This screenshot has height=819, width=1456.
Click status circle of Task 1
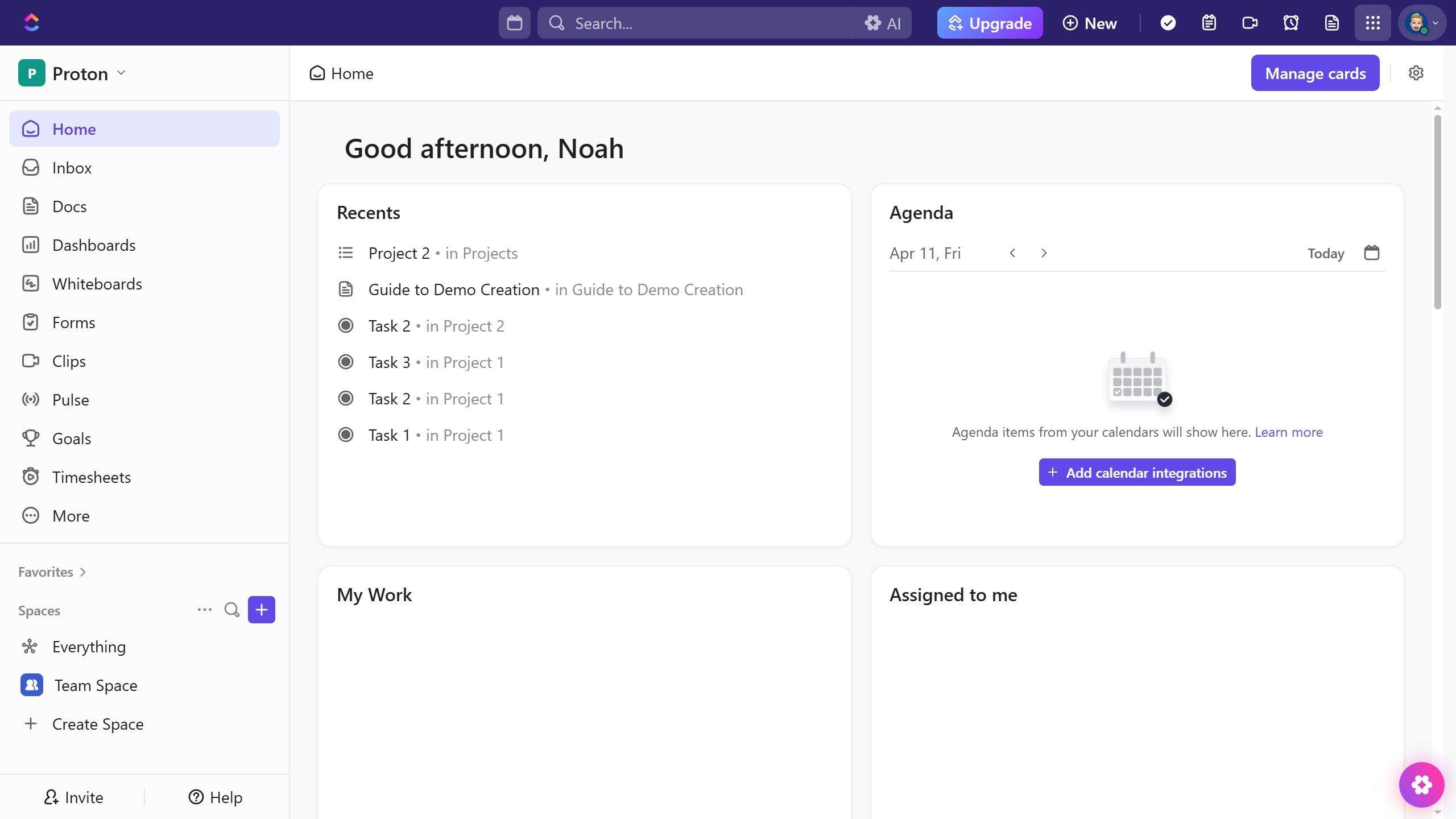pos(346,435)
